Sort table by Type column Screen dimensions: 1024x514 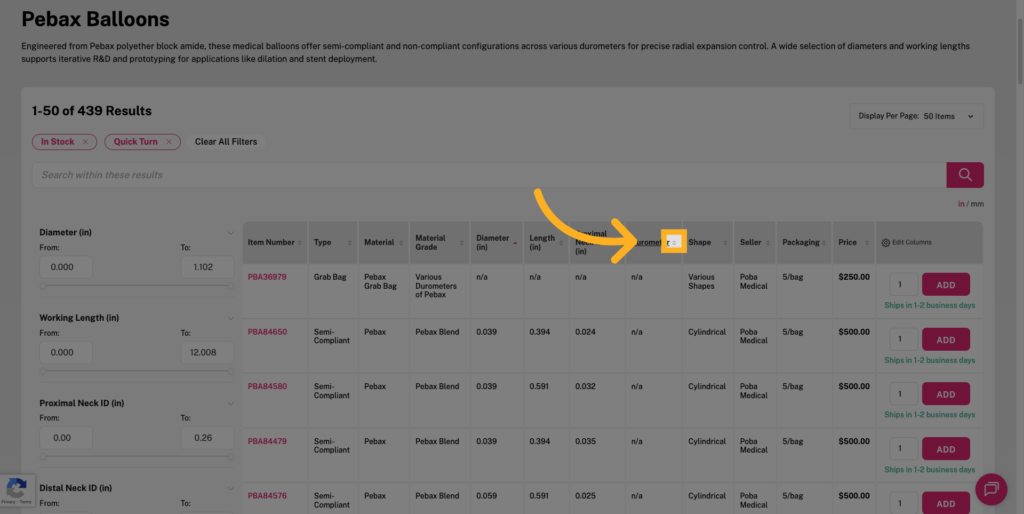click(349, 242)
